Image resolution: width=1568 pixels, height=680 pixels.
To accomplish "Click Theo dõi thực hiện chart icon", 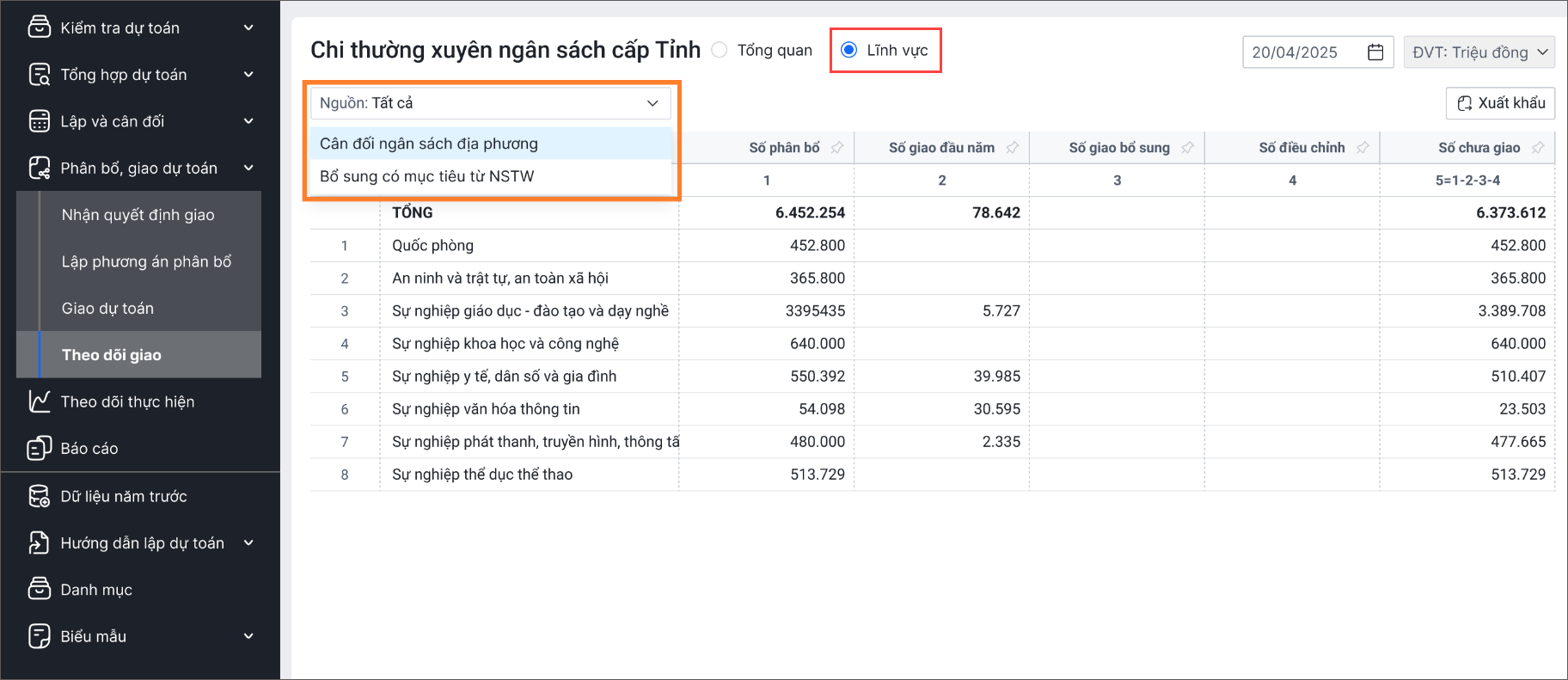I will coord(39,401).
